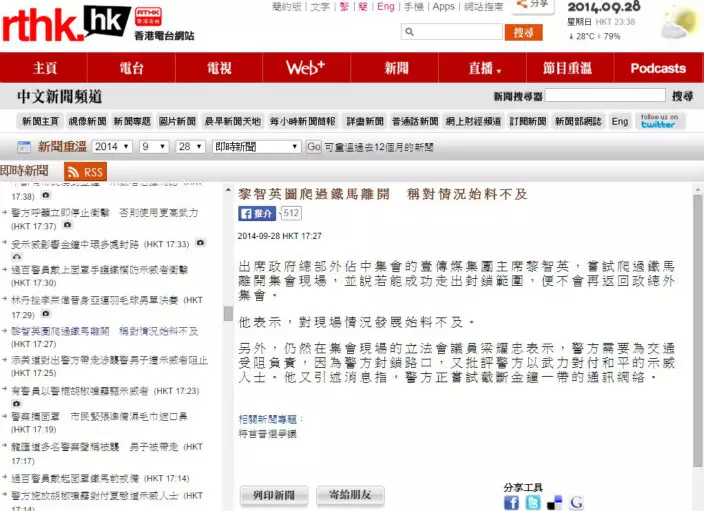Viewport: 704px width, 511px height.
Task: Share article via Google icon
Action: tap(576, 502)
